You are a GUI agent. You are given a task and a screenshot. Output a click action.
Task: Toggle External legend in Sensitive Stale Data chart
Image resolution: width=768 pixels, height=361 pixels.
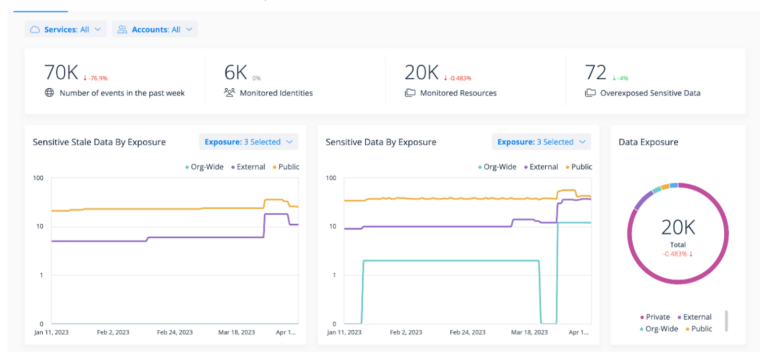coord(247,167)
